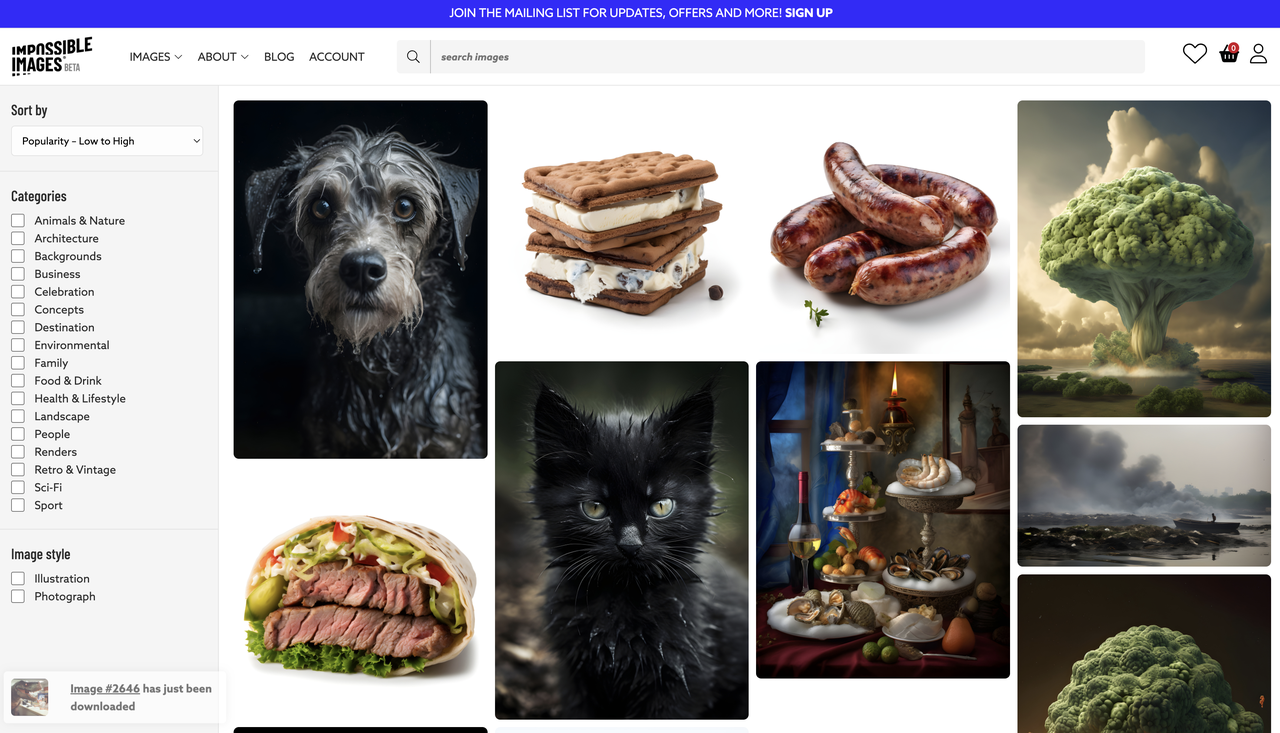
Task: Open the ACCOUNT page
Action: (337, 57)
